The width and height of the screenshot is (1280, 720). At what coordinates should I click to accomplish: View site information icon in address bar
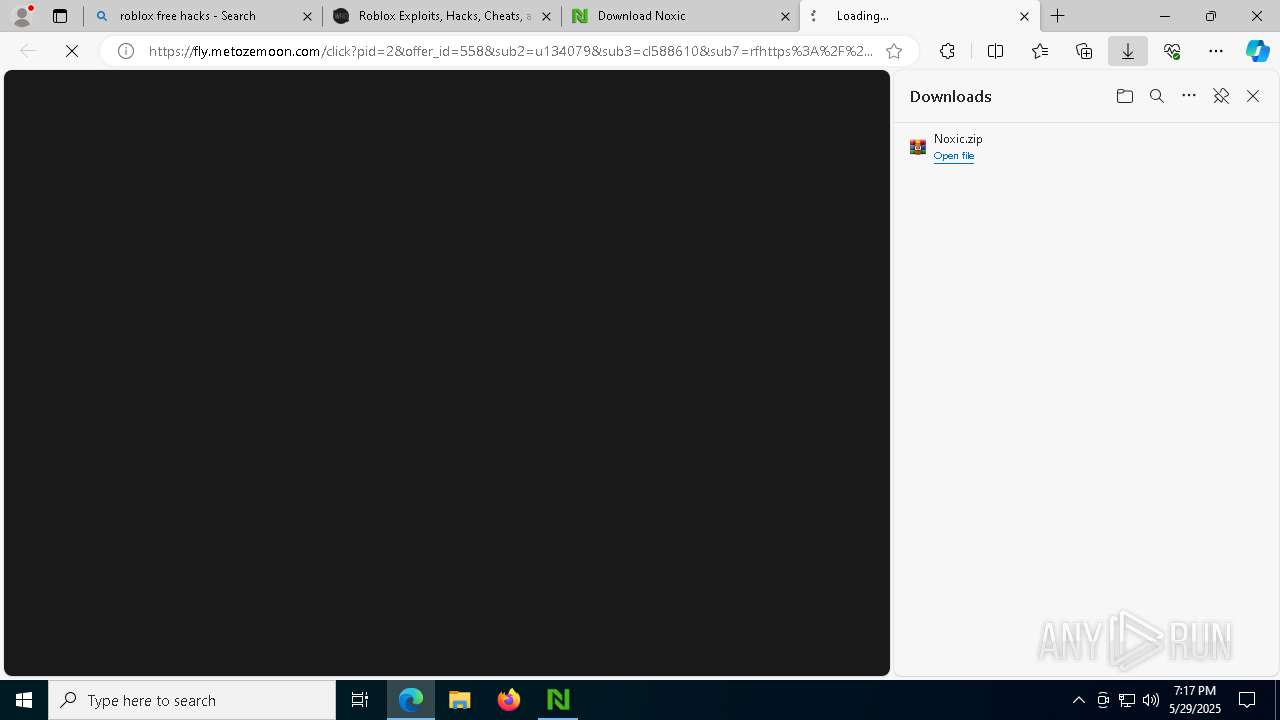click(x=126, y=51)
